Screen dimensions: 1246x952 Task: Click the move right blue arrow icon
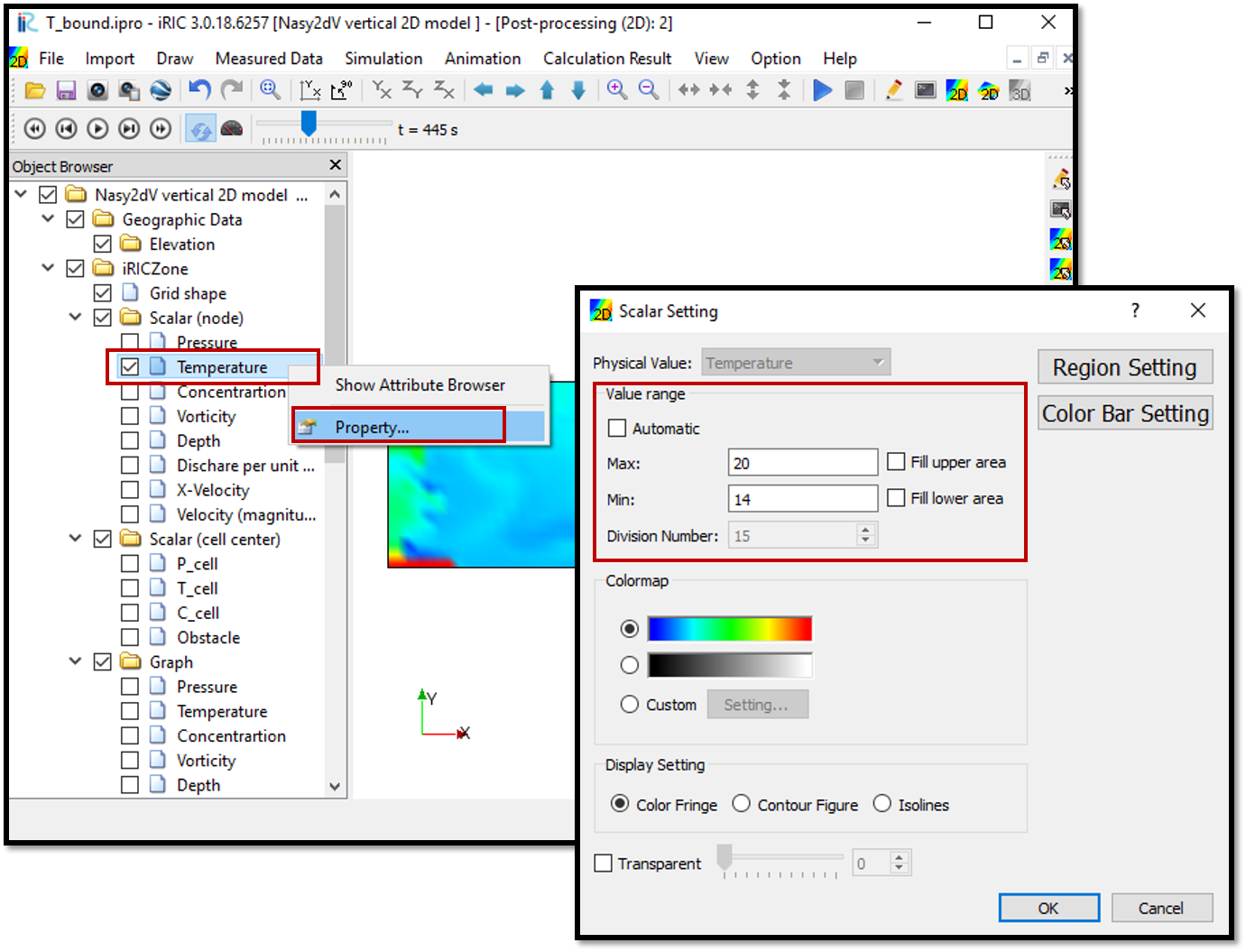(x=515, y=90)
